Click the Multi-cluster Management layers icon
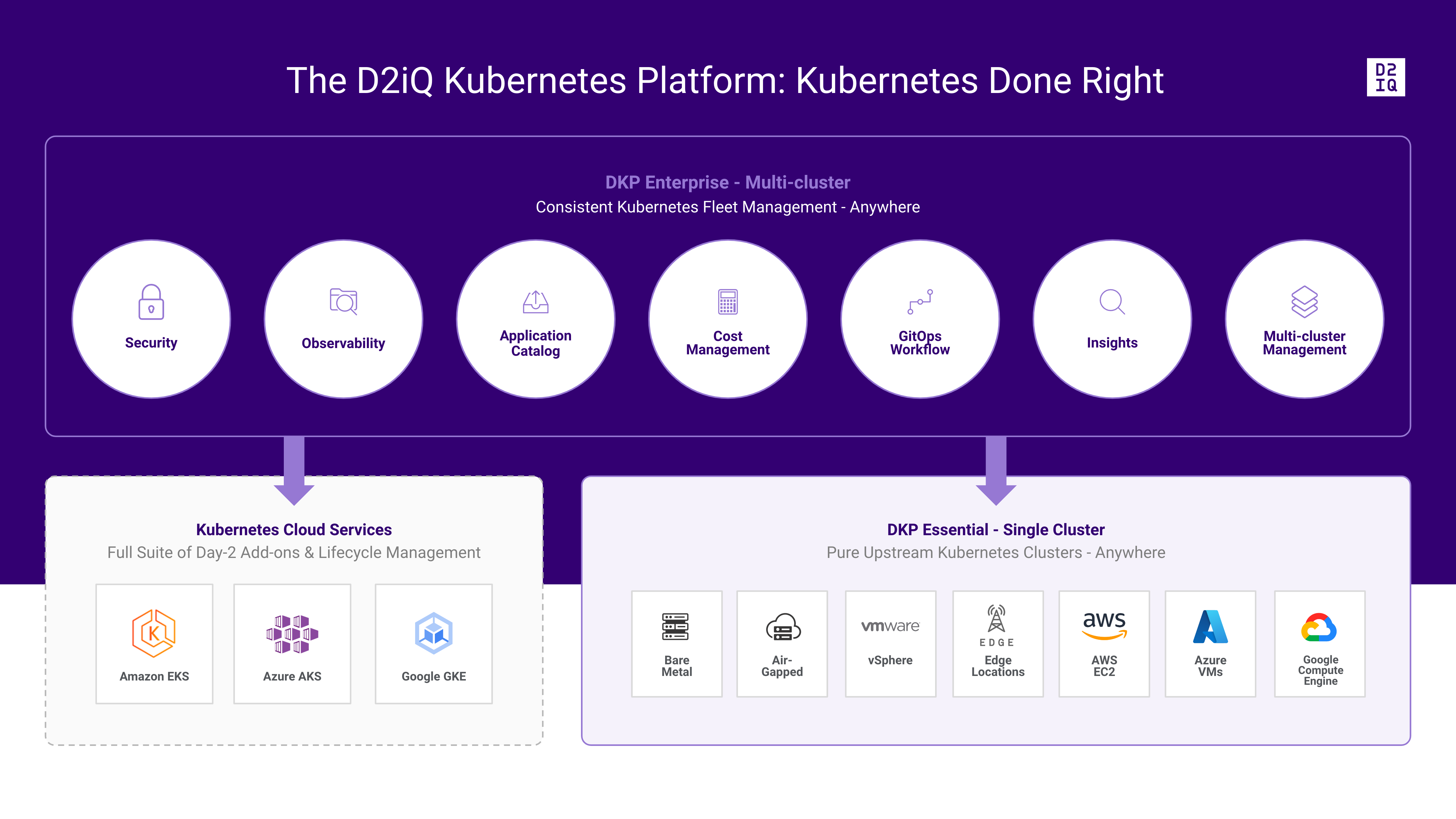 point(1304,301)
